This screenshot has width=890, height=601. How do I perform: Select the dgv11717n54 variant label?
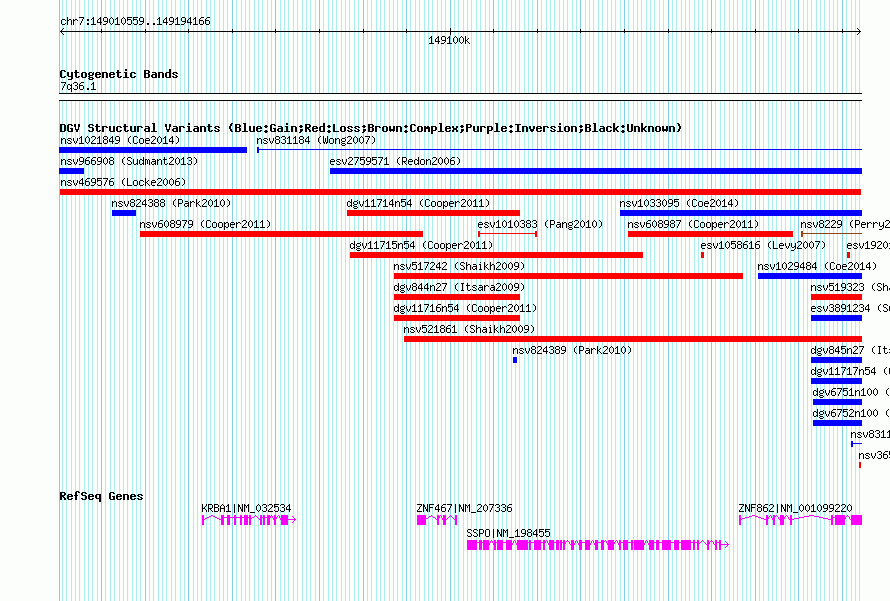[850, 371]
